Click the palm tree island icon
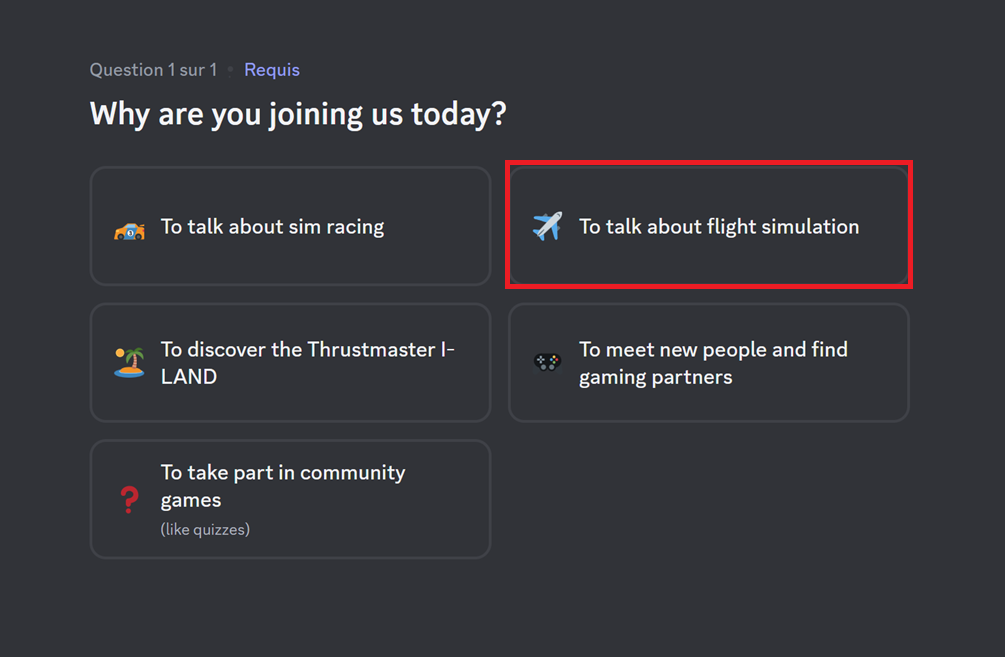The height and width of the screenshot is (657, 1005). [129, 362]
